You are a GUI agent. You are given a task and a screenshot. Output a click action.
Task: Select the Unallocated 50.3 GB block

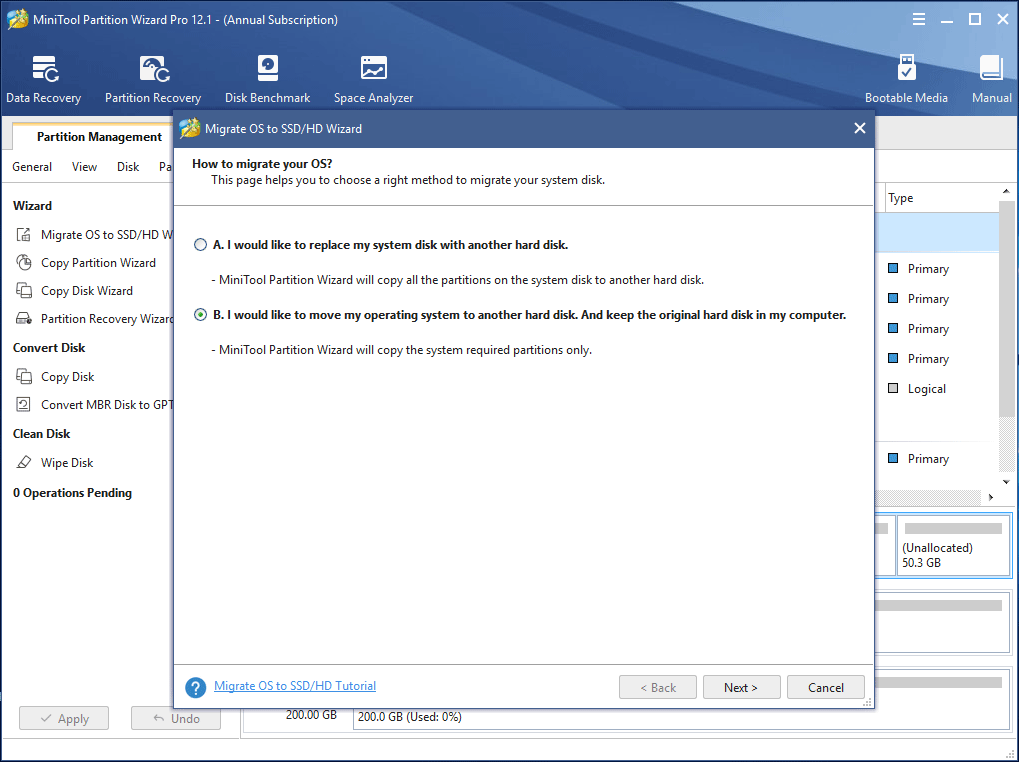click(953, 546)
